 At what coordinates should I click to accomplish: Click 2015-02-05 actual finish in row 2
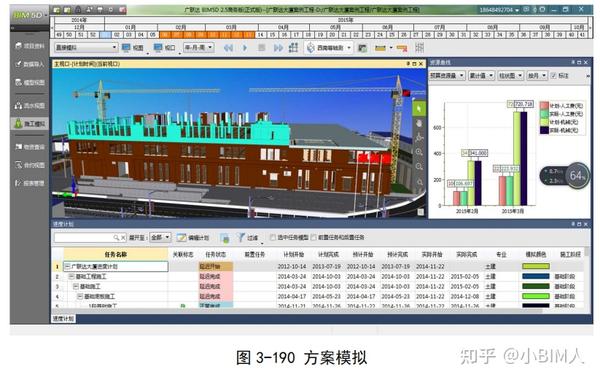coord(465,276)
